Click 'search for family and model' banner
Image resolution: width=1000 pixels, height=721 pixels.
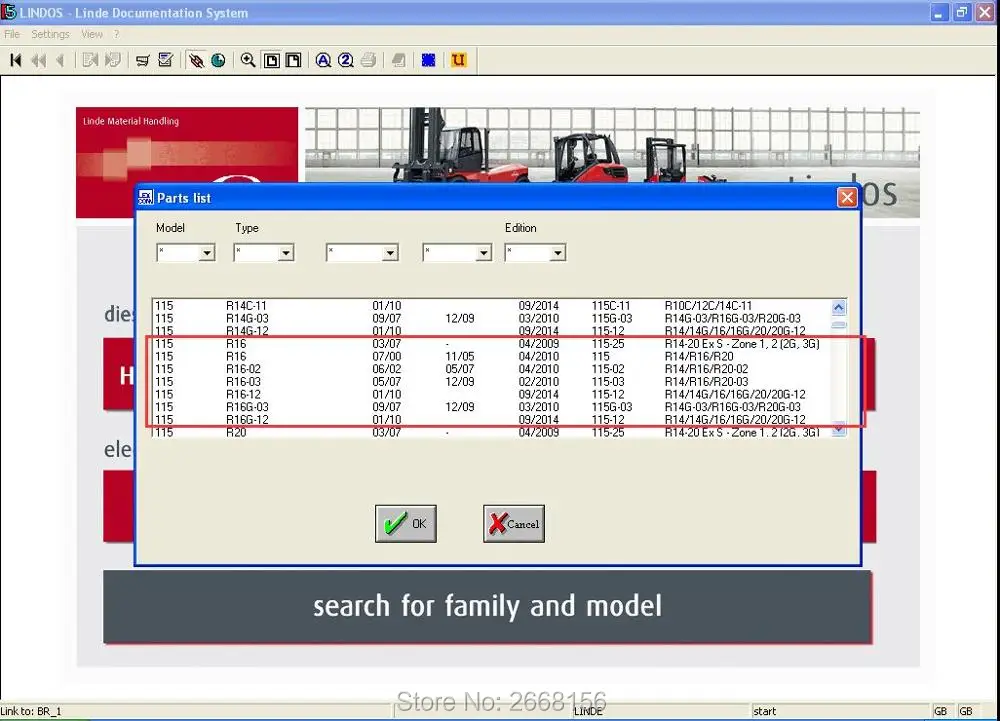click(x=487, y=606)
